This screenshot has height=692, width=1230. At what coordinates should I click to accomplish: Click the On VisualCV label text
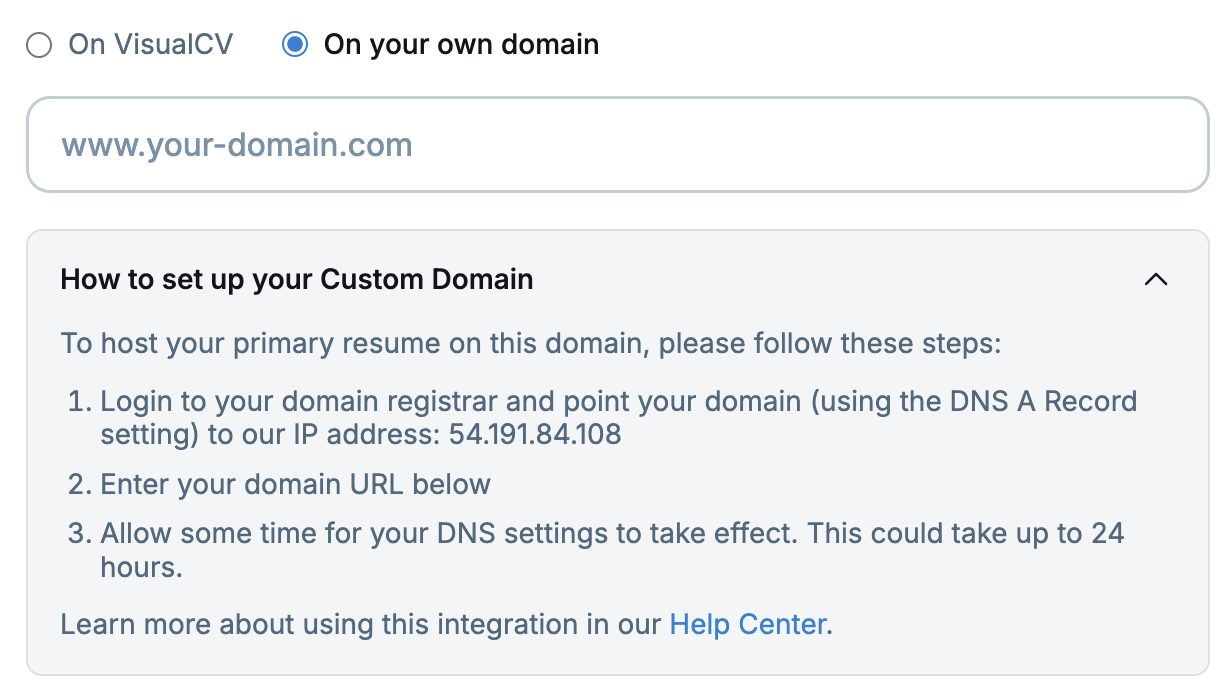(x=150, y=45)
